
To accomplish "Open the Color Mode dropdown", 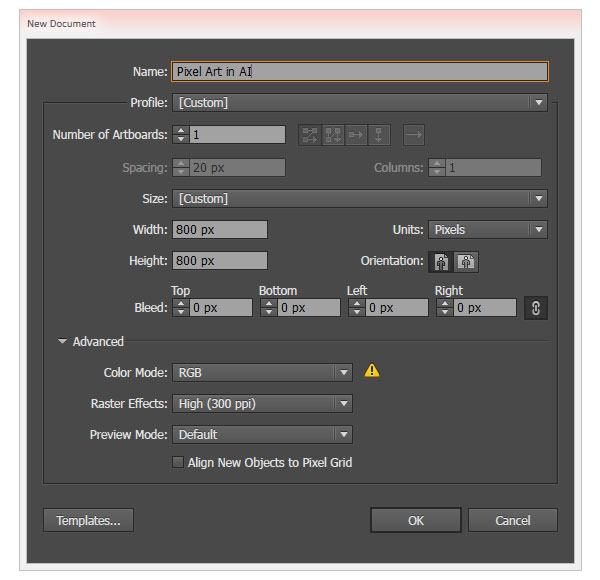I will tap(262, 372).
